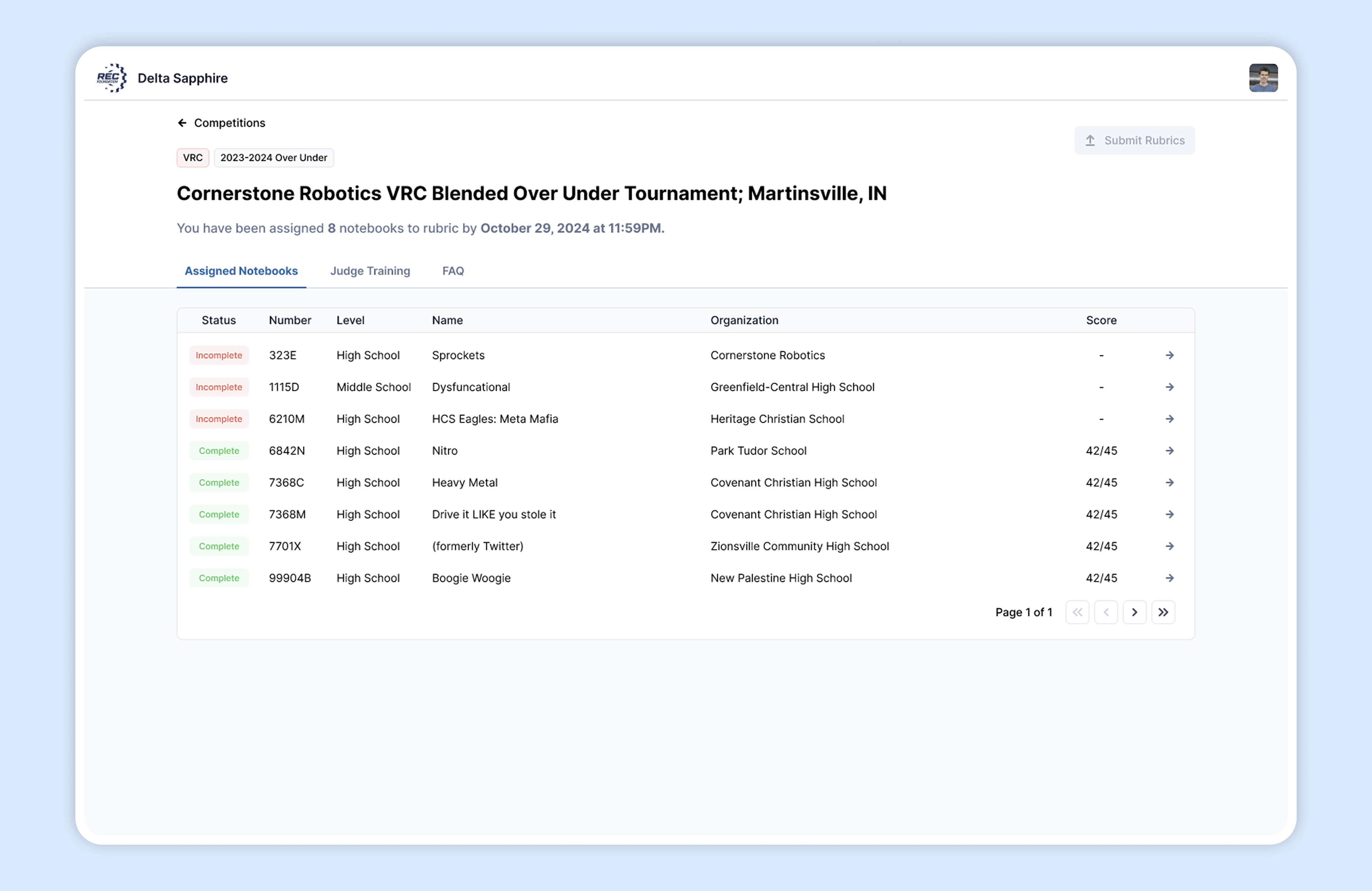Open arrow for Heavy Metal 7368C
Image resolution: width=1372 pixels, height=891 pixels.
(1168, 482)
